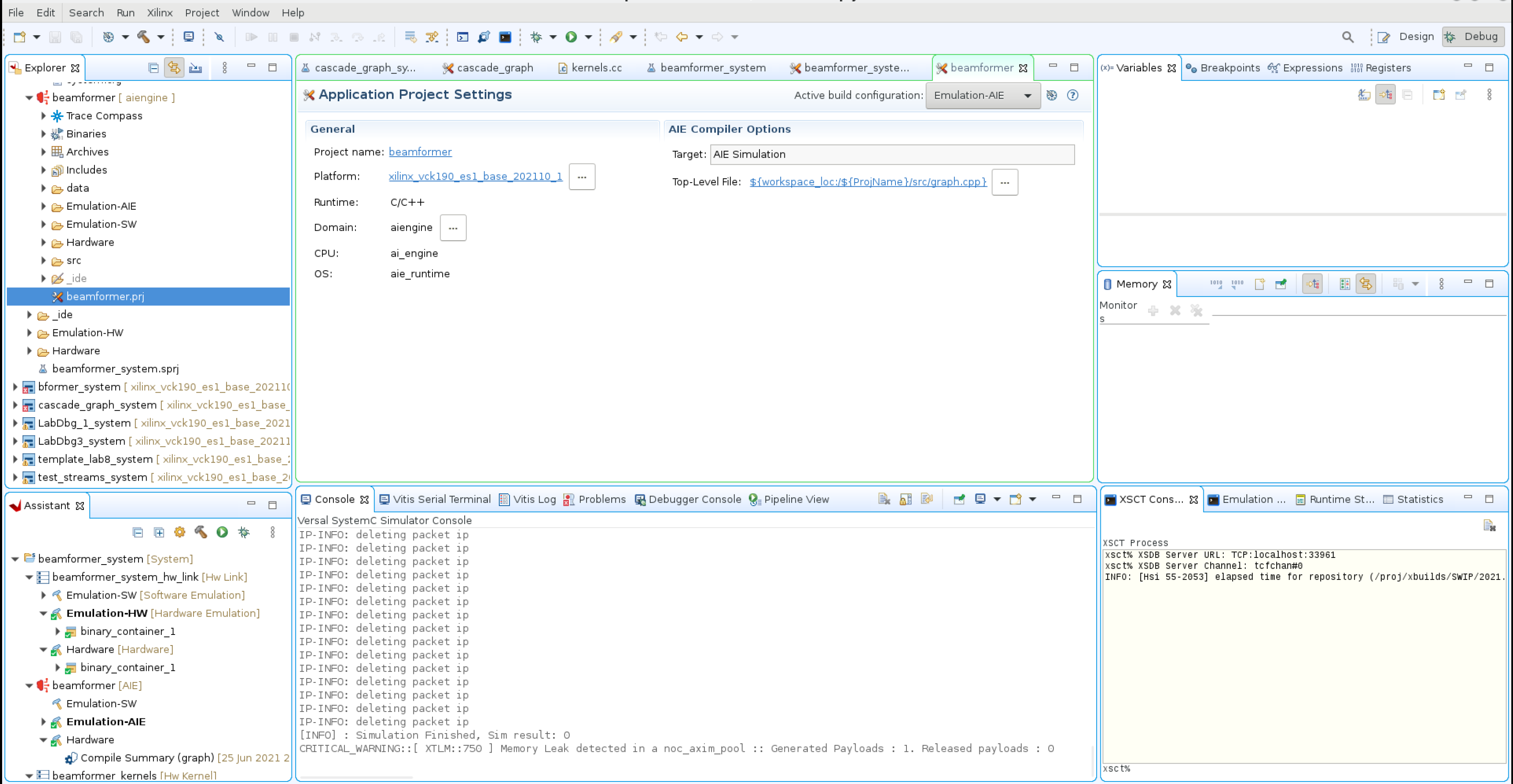Open Active build configuration dropdown
This screenshot has height=784, width=1513.
point(983,95)
